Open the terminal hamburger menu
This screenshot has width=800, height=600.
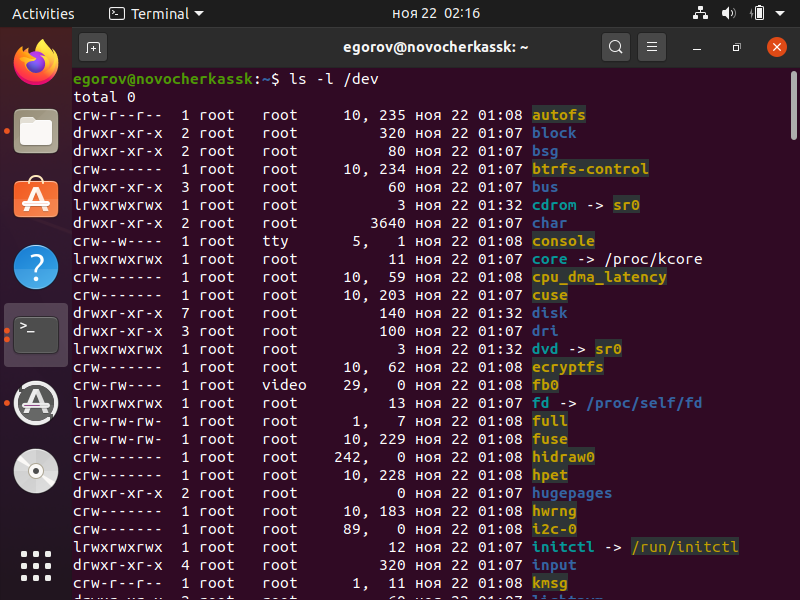pos(651,47)
